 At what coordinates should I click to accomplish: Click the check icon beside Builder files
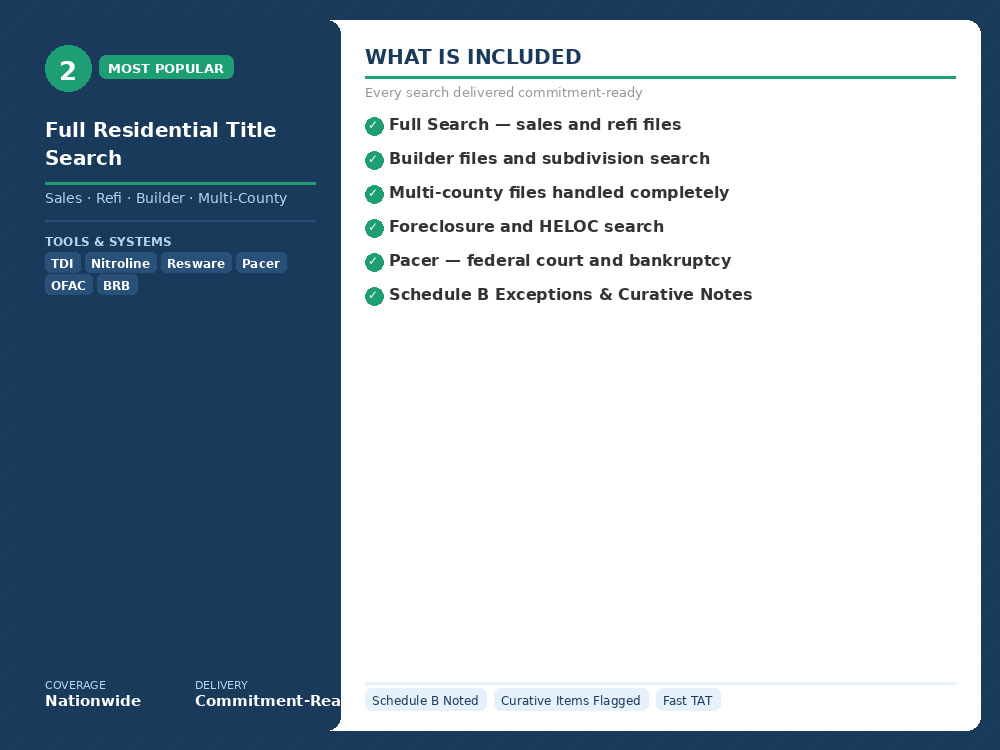(374, 159)
